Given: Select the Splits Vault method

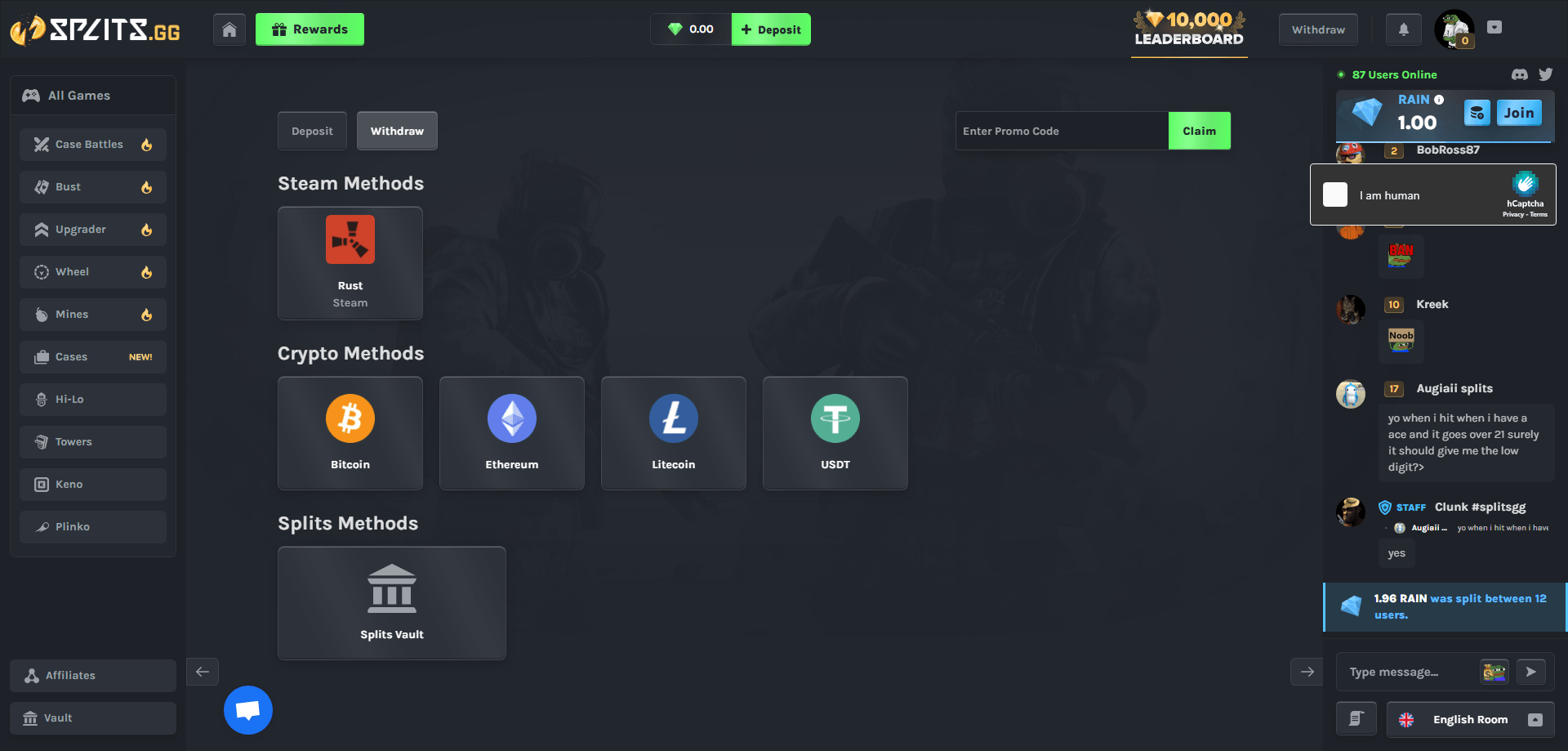Looking at the screenshot, I should 392,603.
